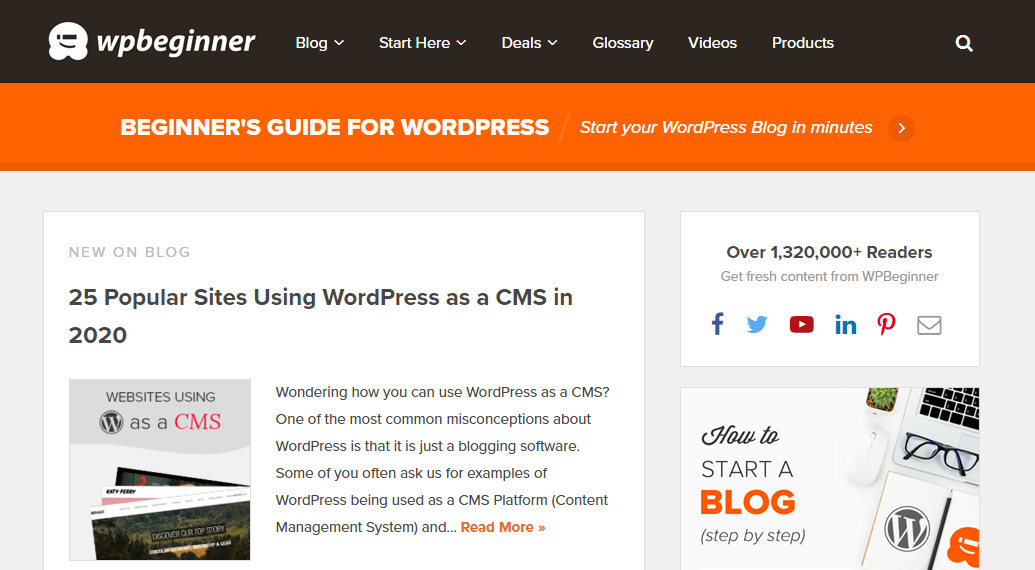Click the Websites Using WordPress as CMS thumbnail
This screenshot has width=1035, height=570.
point(160,469)
